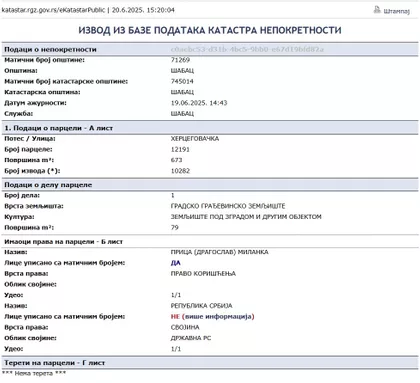Click the page title ИЗВОД ИЗ БАЗЕ ПОДАТАКА

coord(210,30)
